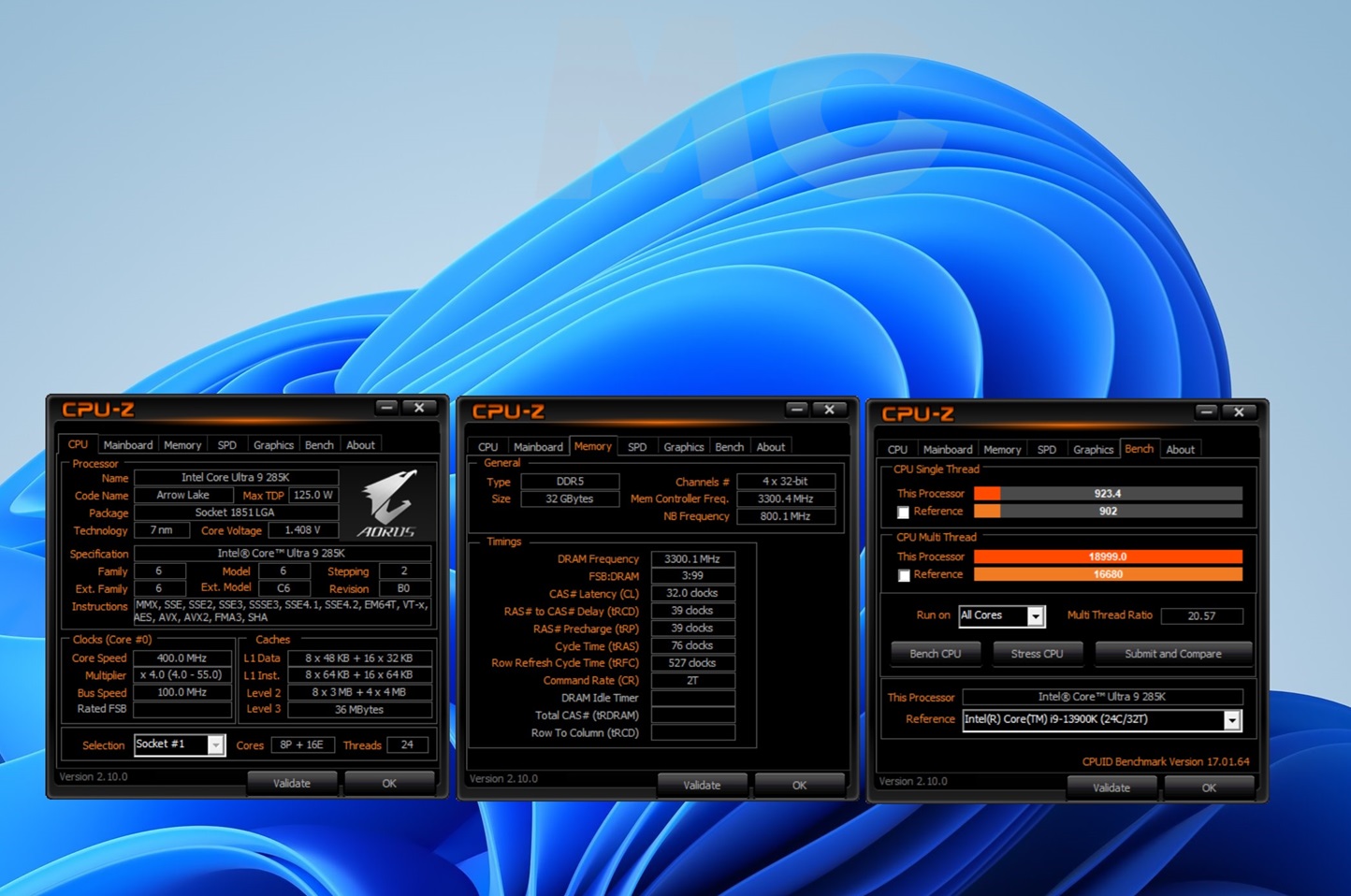The height and width of the screenshot is (896, 1351).
Task: Close the CPU-Z benchmark window
Action: click(1239, 412)
